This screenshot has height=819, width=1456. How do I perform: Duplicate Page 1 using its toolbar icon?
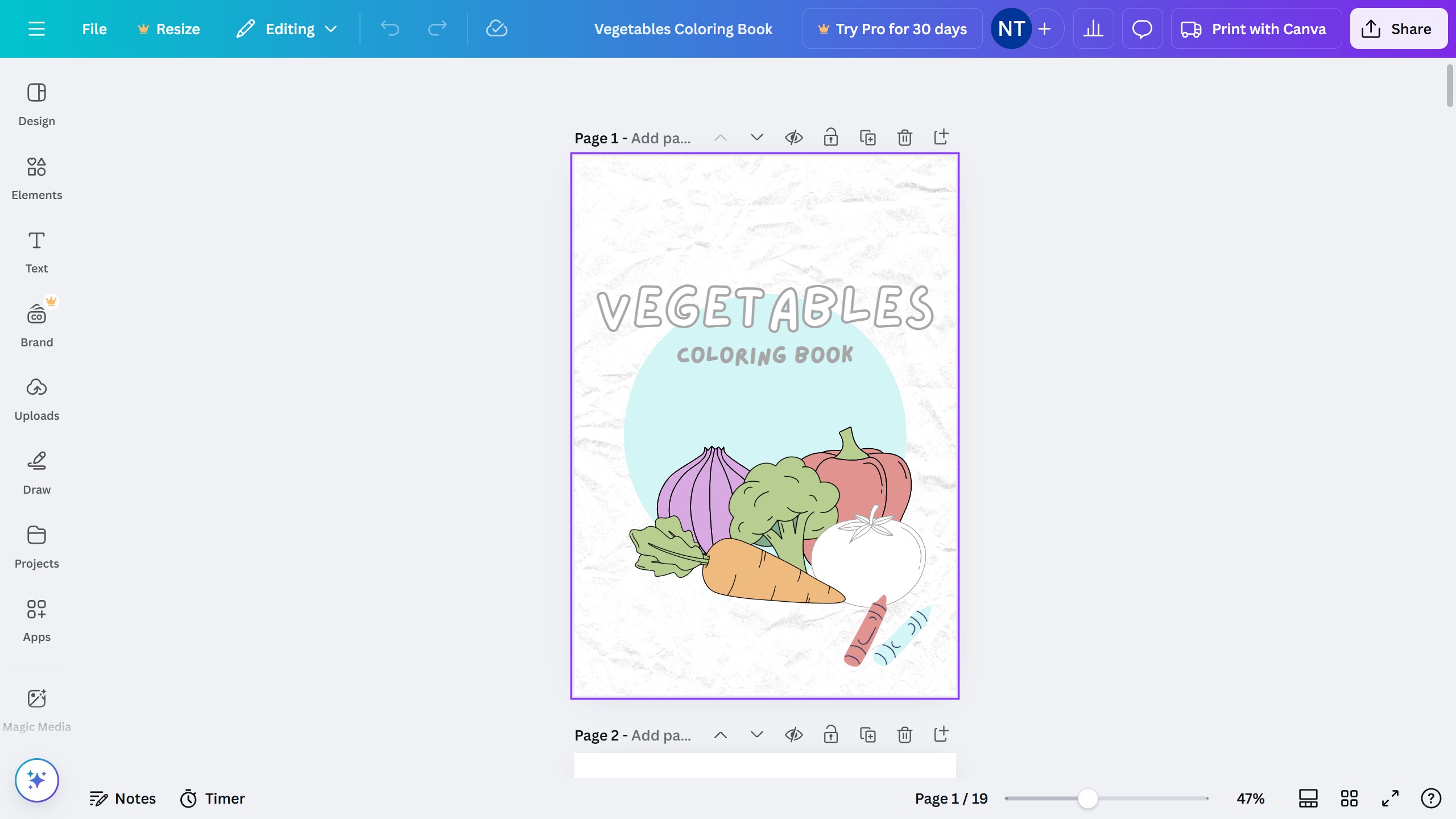[867, 137]
